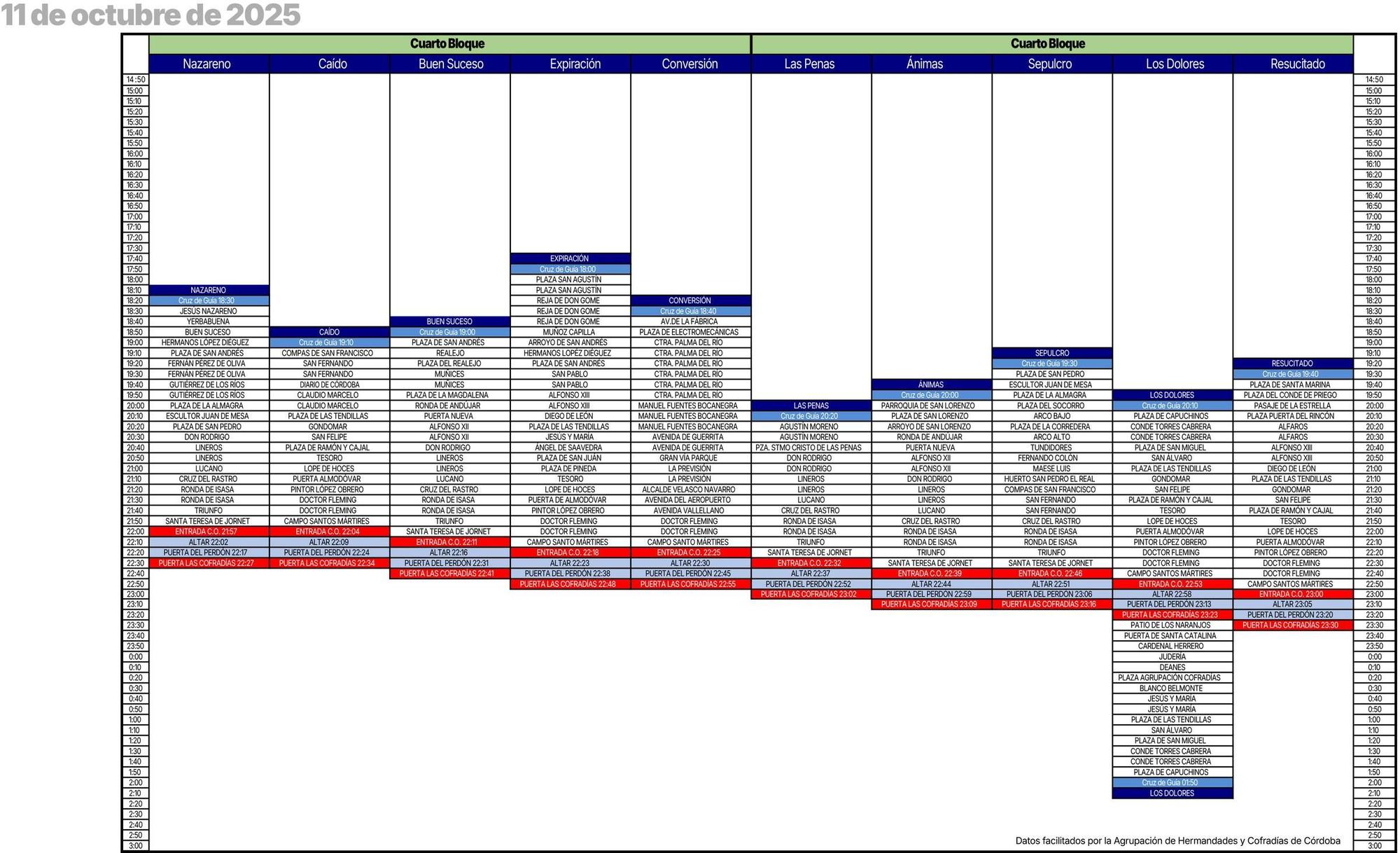Click the 14:50 time label on left
Image resolution: width=1400 pixels, height=853 pixels.
[x=135, y=80]
